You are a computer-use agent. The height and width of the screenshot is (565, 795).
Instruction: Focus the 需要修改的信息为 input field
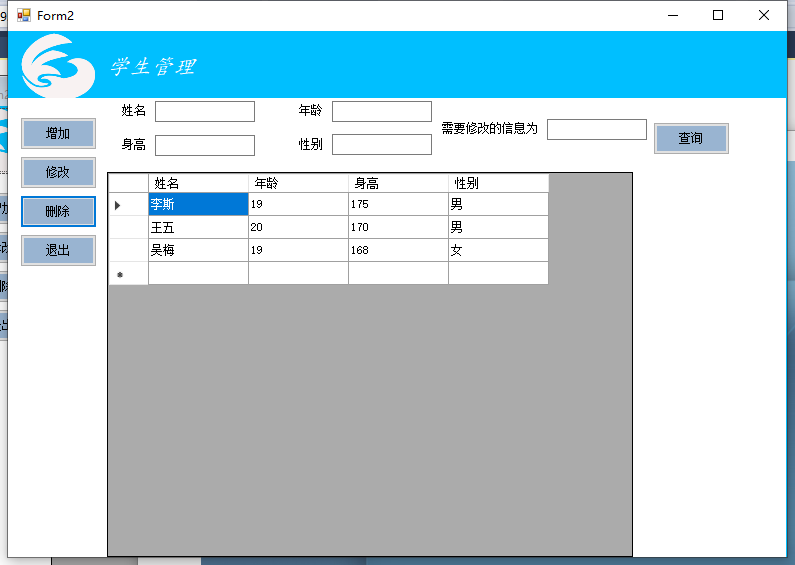click(x=596, y=129)
